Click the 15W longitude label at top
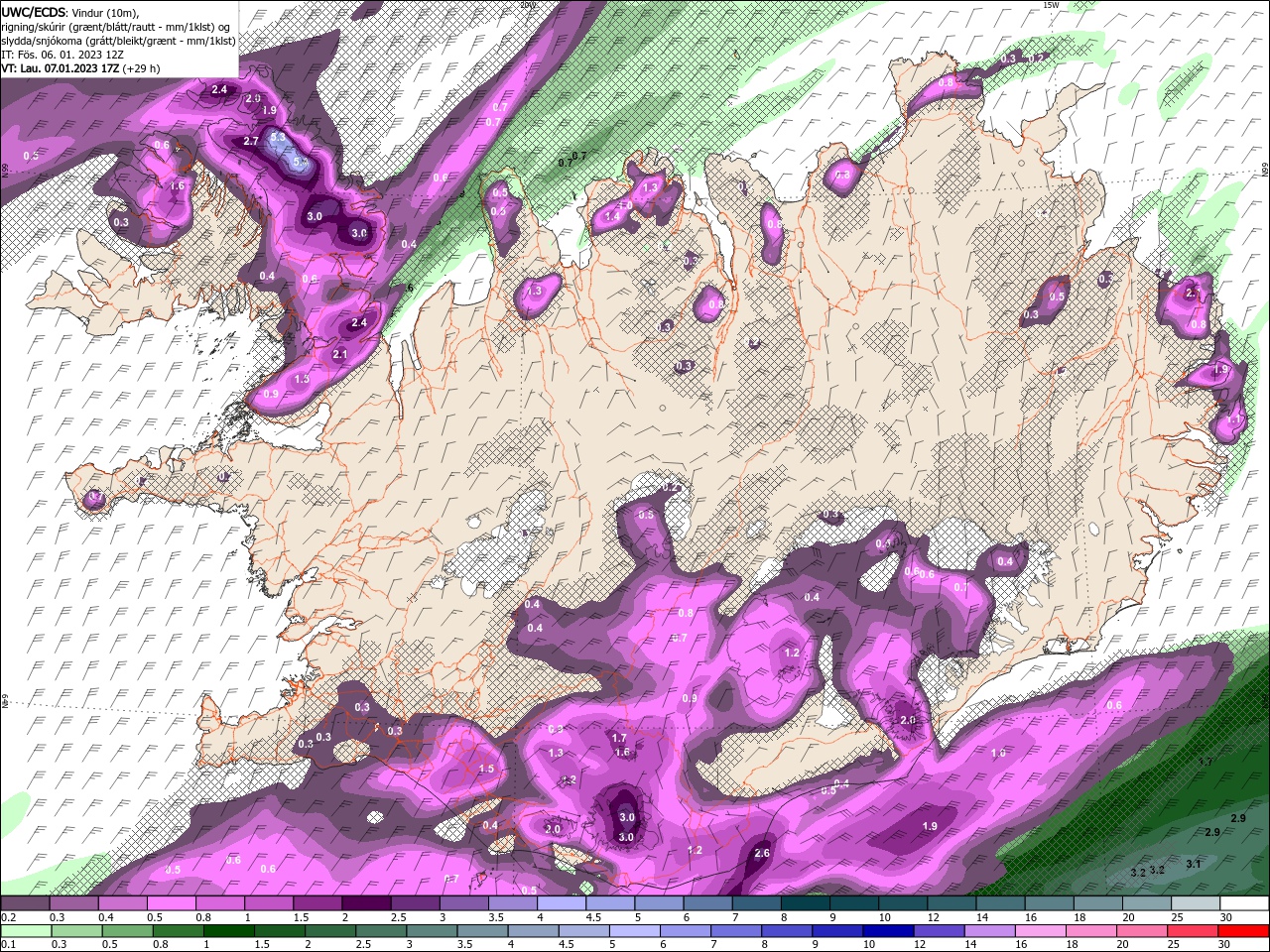 (1052, 5)
